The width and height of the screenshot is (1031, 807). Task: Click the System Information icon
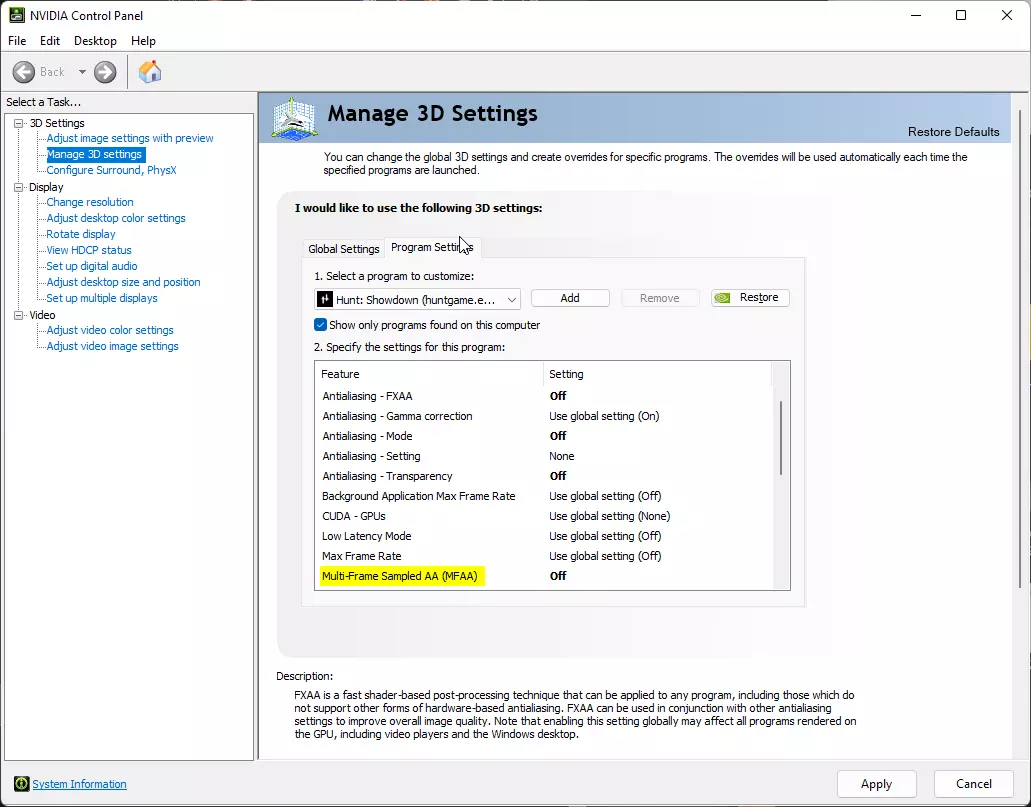point(22,783)
